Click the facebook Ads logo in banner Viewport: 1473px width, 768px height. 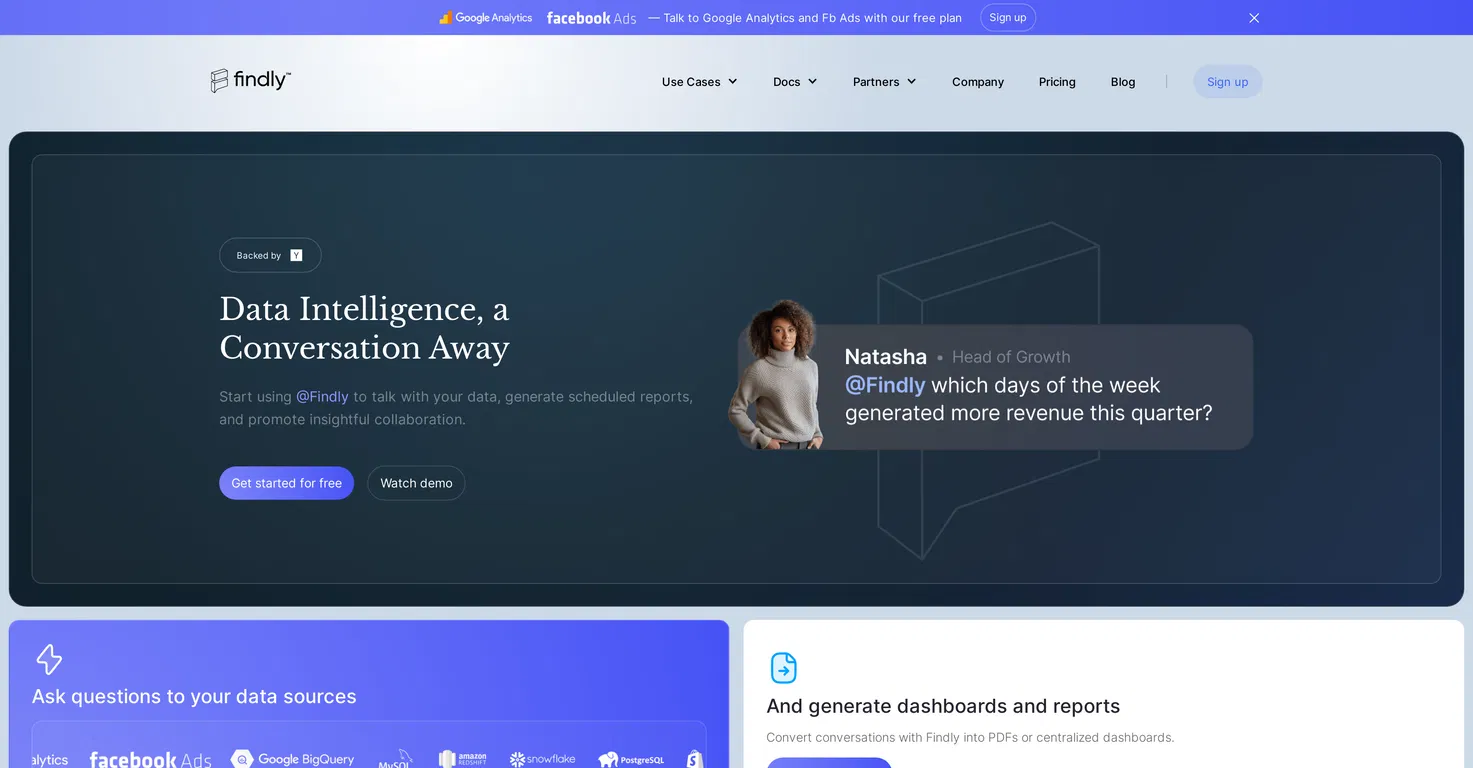pos(591,18)
